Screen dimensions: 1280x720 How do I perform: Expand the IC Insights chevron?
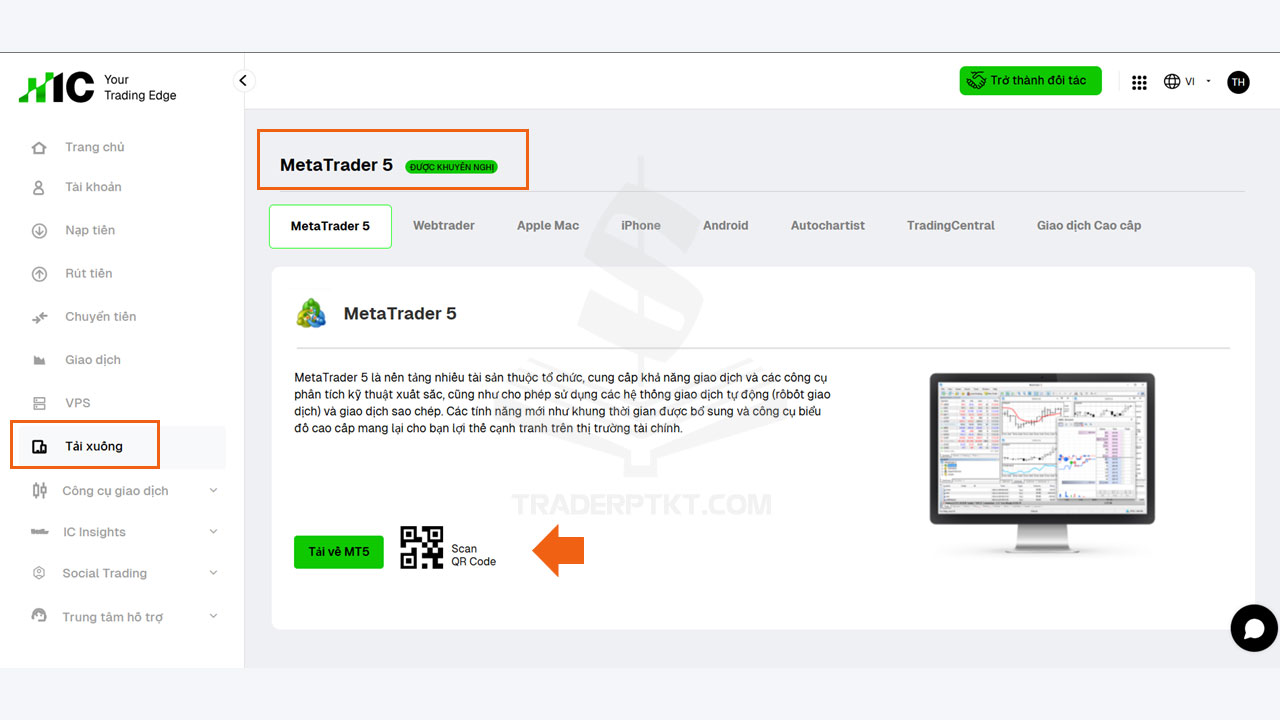[x=213, y=532]
